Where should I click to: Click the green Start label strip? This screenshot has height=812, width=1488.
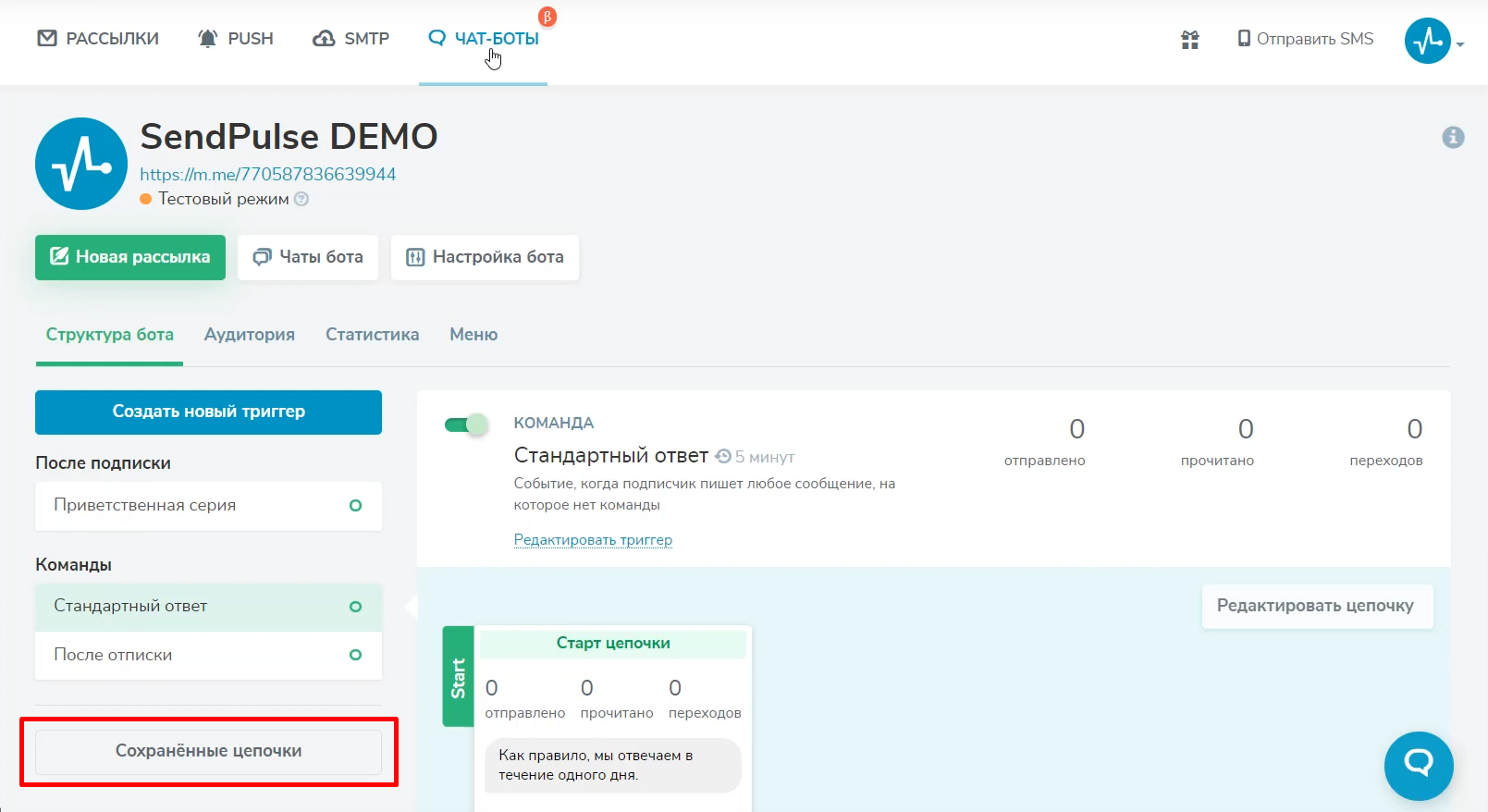tap(458, 677)
